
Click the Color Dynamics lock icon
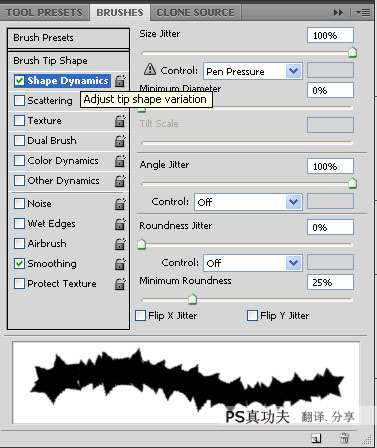[120, 161]
